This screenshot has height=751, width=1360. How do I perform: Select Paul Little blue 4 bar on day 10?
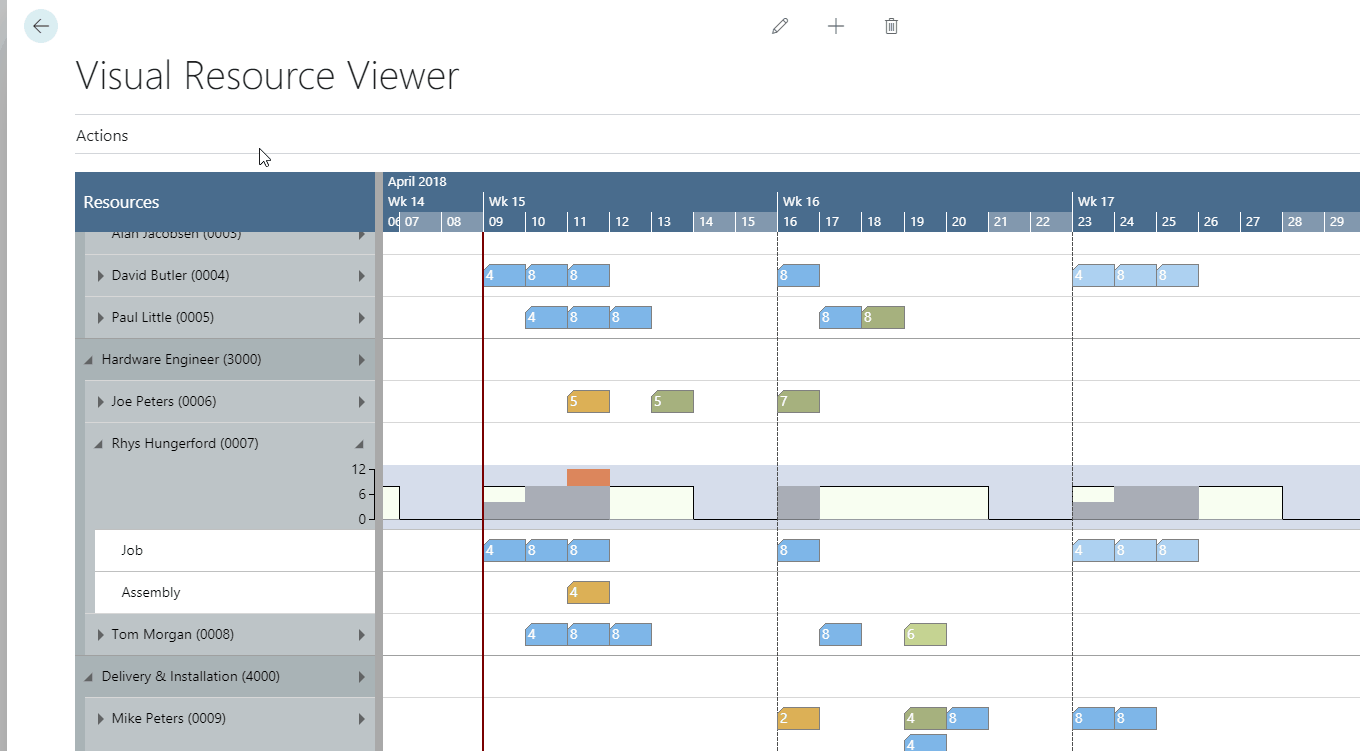point(546,318)
